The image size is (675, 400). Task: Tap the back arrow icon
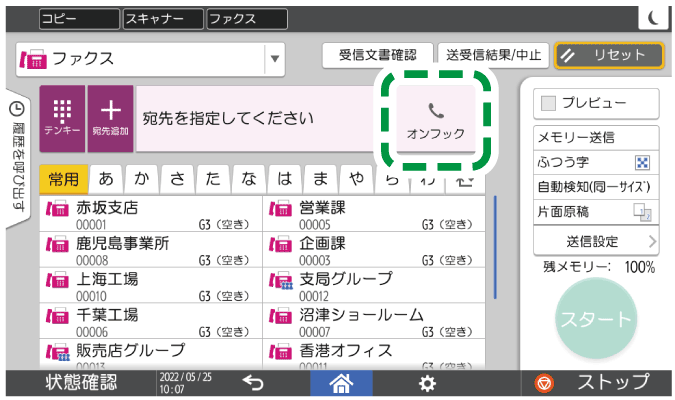[253, 383]
